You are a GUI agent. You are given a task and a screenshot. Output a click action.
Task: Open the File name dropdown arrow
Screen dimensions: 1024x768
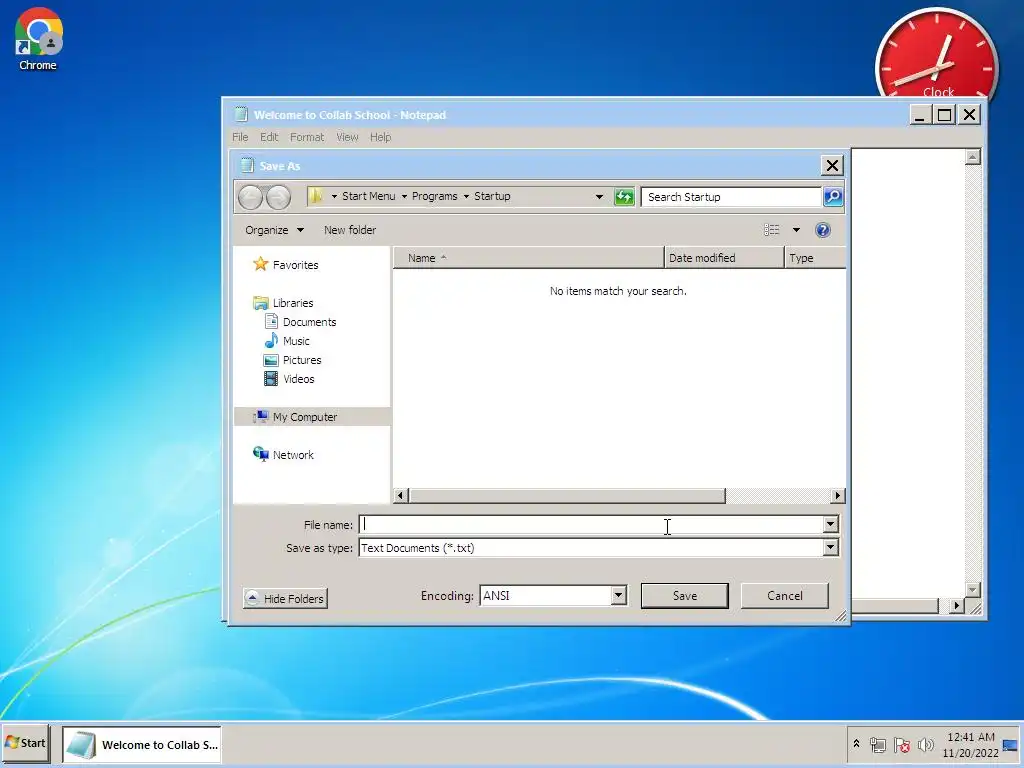tap(830, 524)
